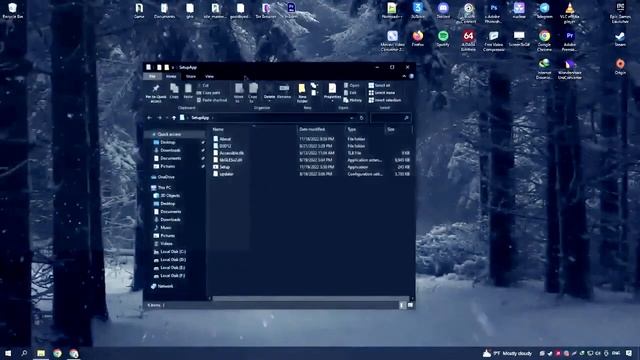Image resolution: width=640 pixels, height=360 pixels.
Task: Click the Rename ribbon button
Action: pyautogui.click(x=284, y=91)
